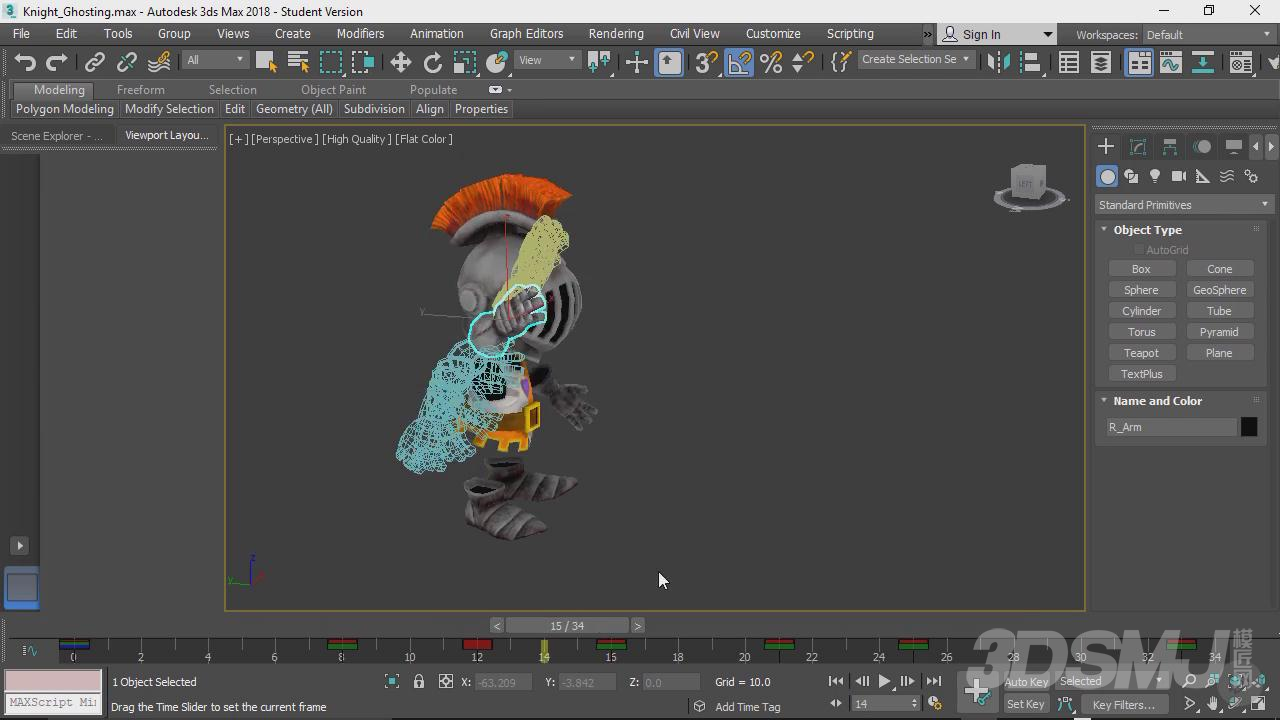Open the Sign In dropdown
This screenshot has width=1280, height=720.
(x=996, y=34)
